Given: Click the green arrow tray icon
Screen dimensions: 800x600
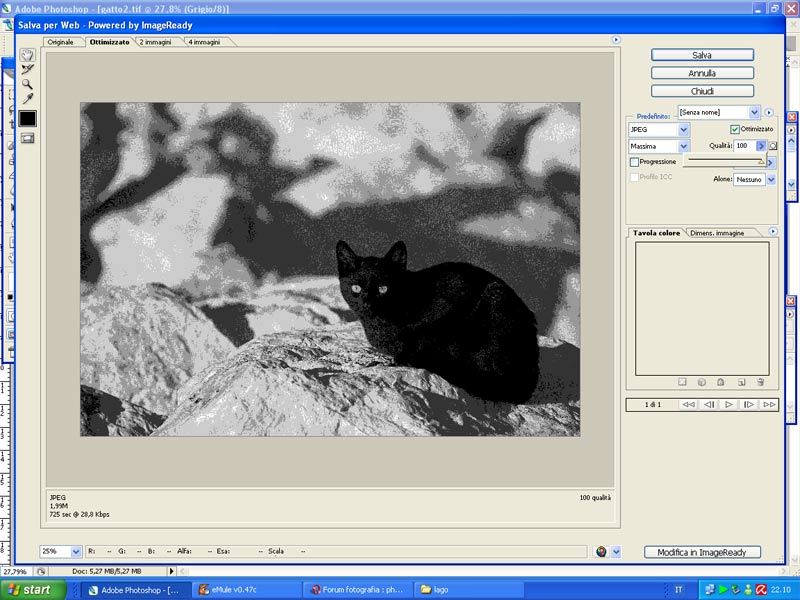Looking at the screenshot, I should (723, 590).
